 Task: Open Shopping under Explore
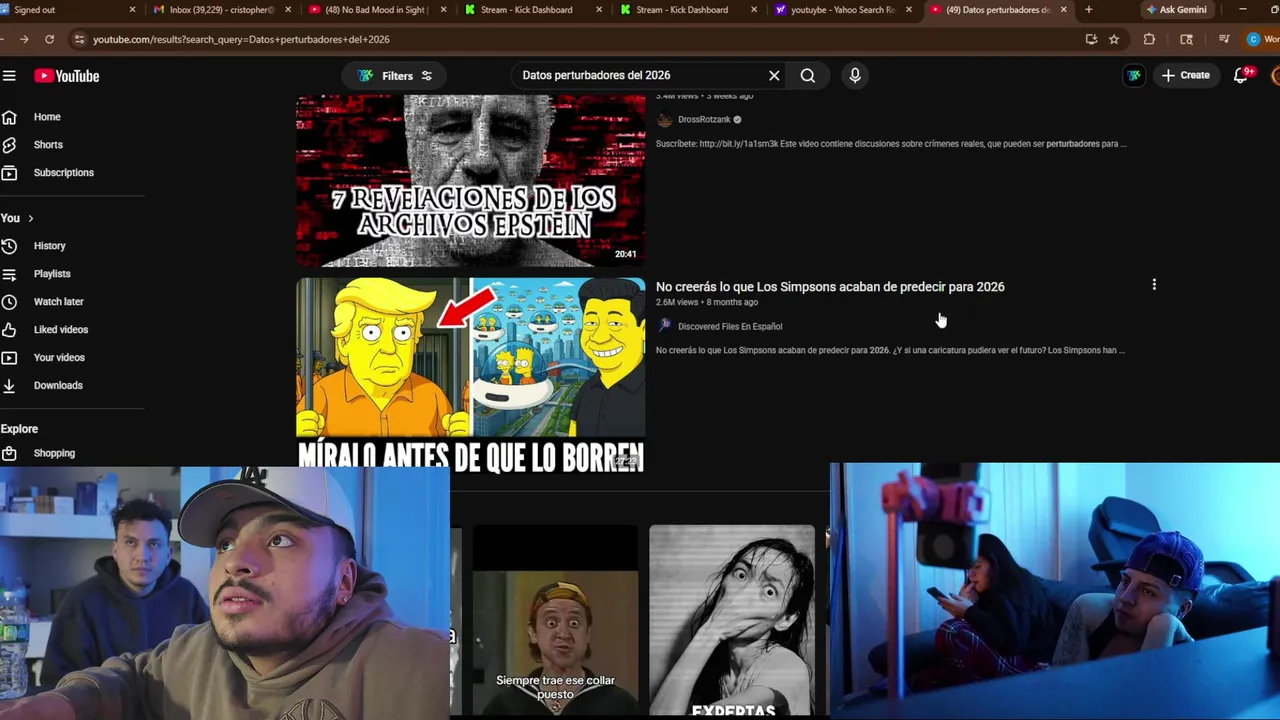(x=54, y=453)
